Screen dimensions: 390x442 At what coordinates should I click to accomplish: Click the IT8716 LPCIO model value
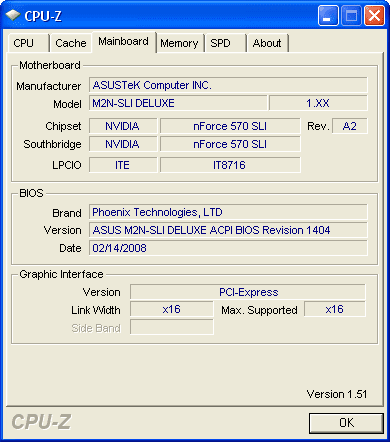click(230, 165)
